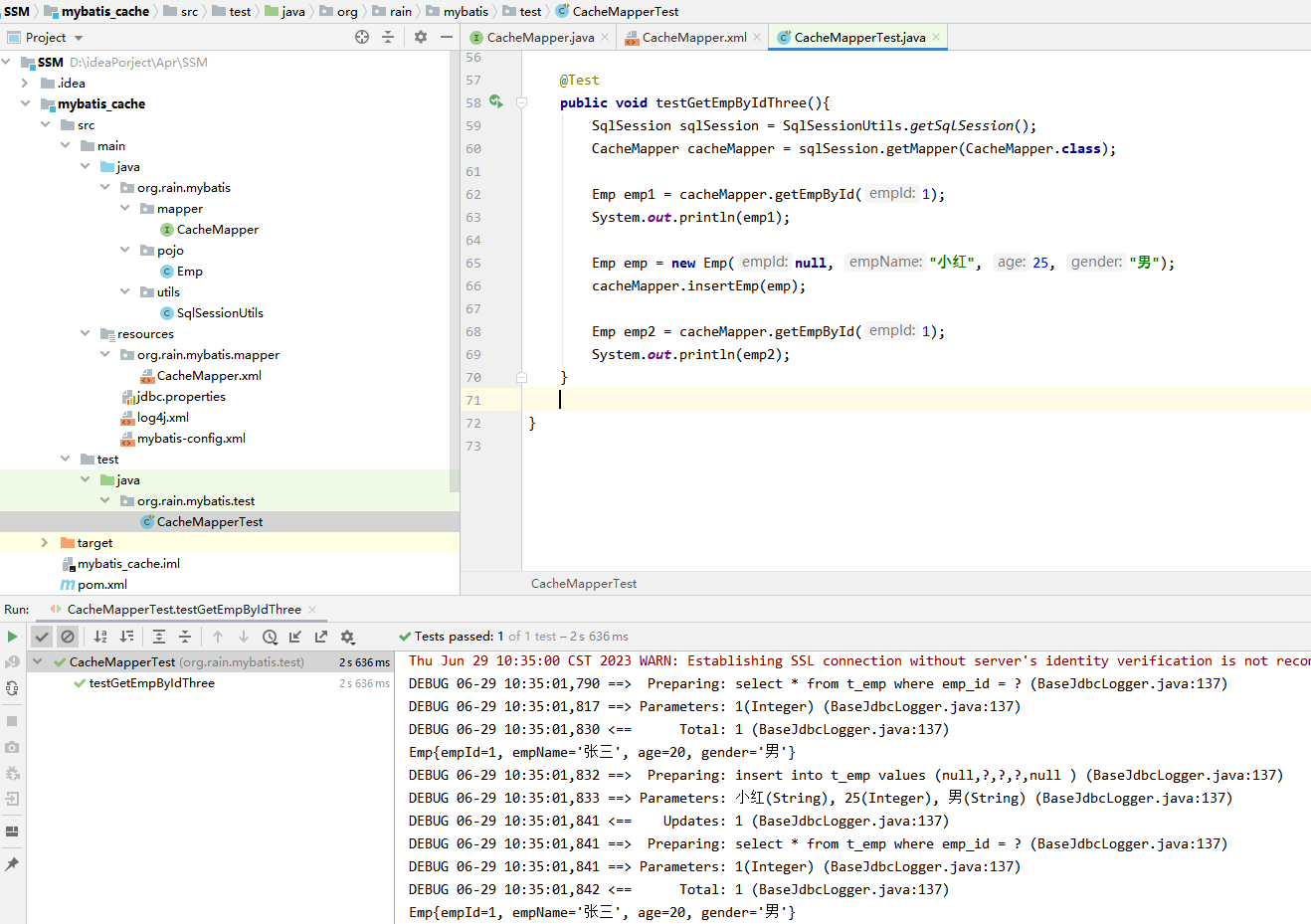Collapse the main folder
Viewport: 1311px width, 924px height.
click(x=65, y=145)
